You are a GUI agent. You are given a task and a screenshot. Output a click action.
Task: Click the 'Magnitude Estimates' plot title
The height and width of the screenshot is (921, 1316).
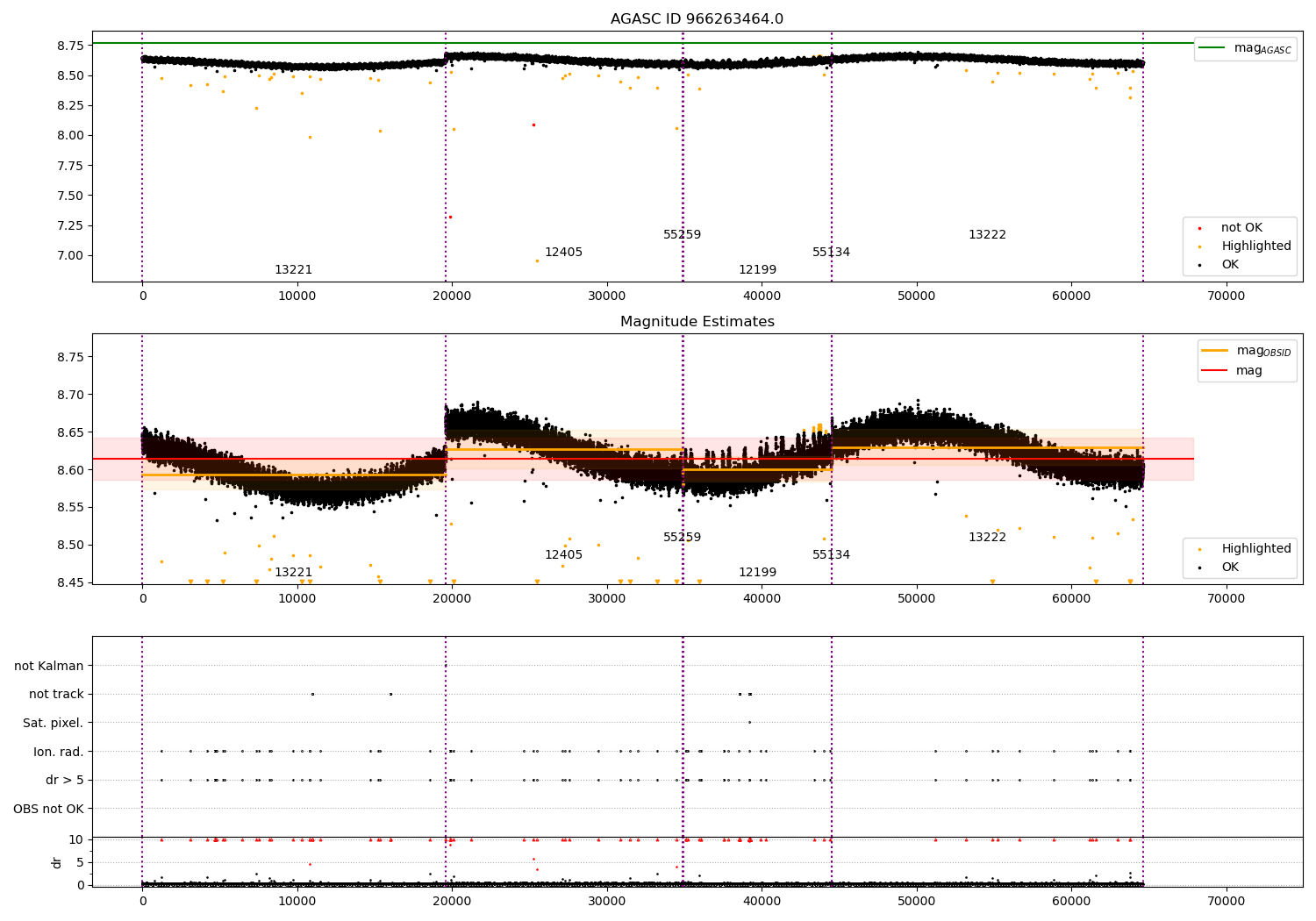[x=697, y=322]
